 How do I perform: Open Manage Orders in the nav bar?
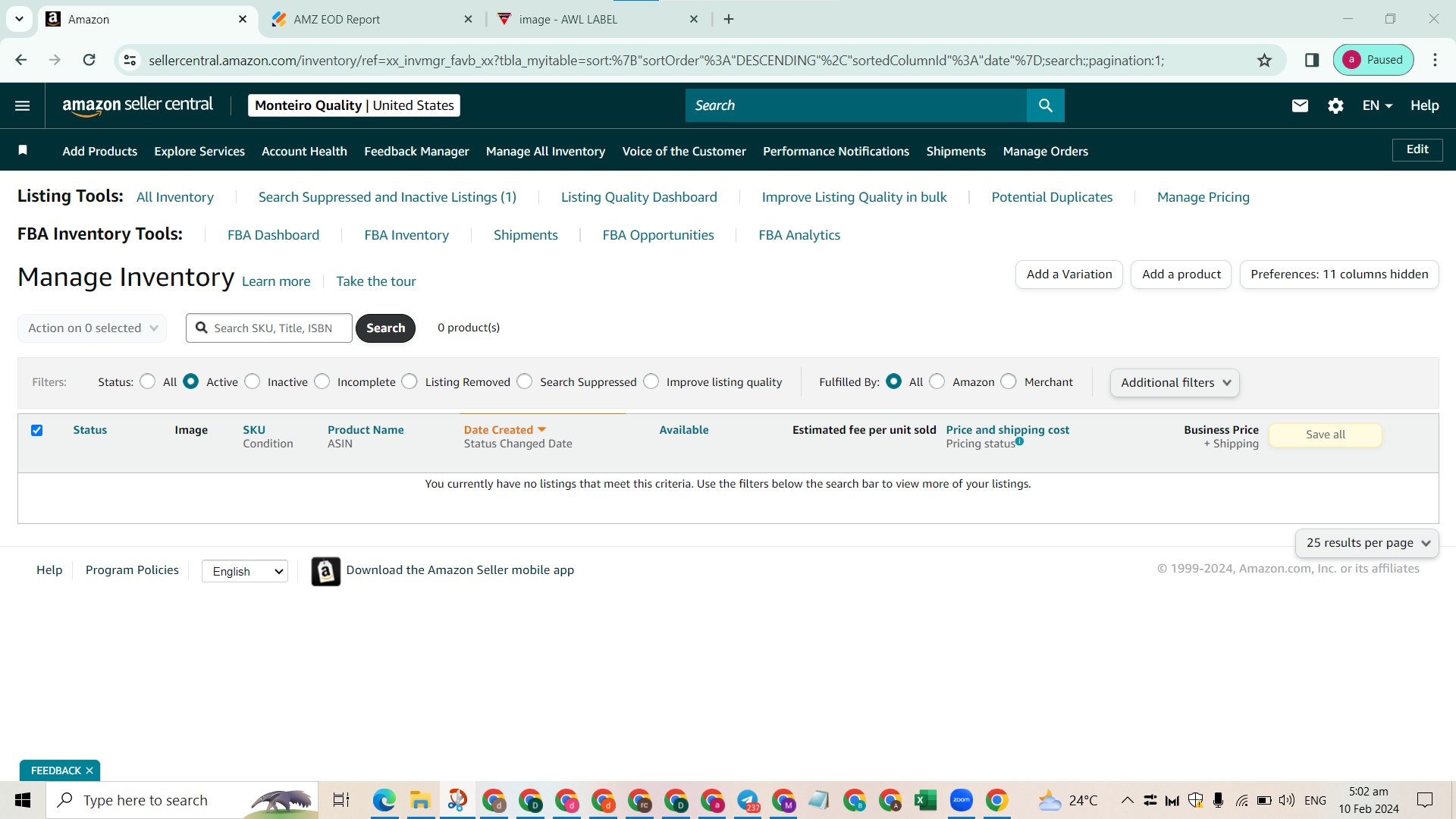1045,152
